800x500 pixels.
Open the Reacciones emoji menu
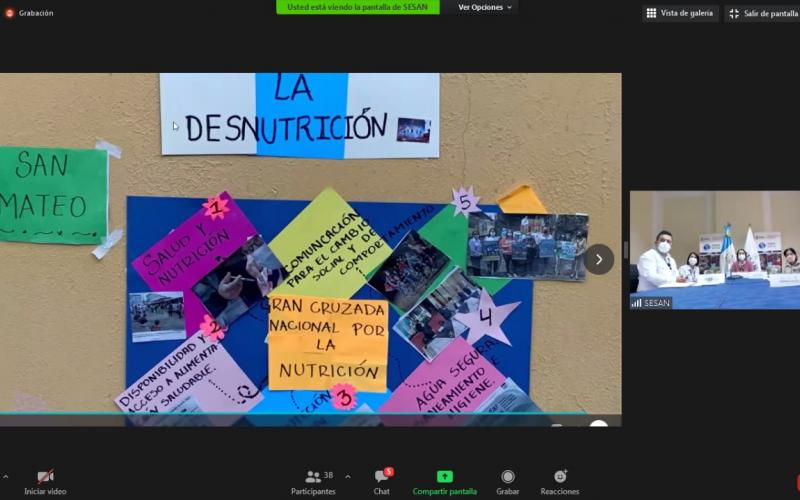click(560, 481)
